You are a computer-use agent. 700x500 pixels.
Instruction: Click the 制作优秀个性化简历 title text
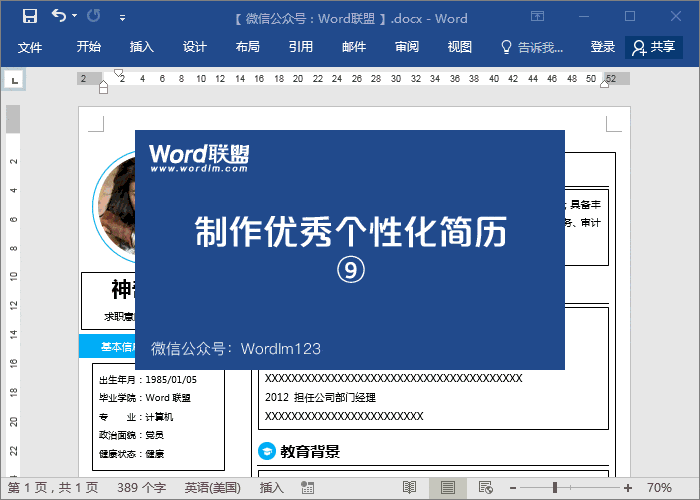point(351,231)
